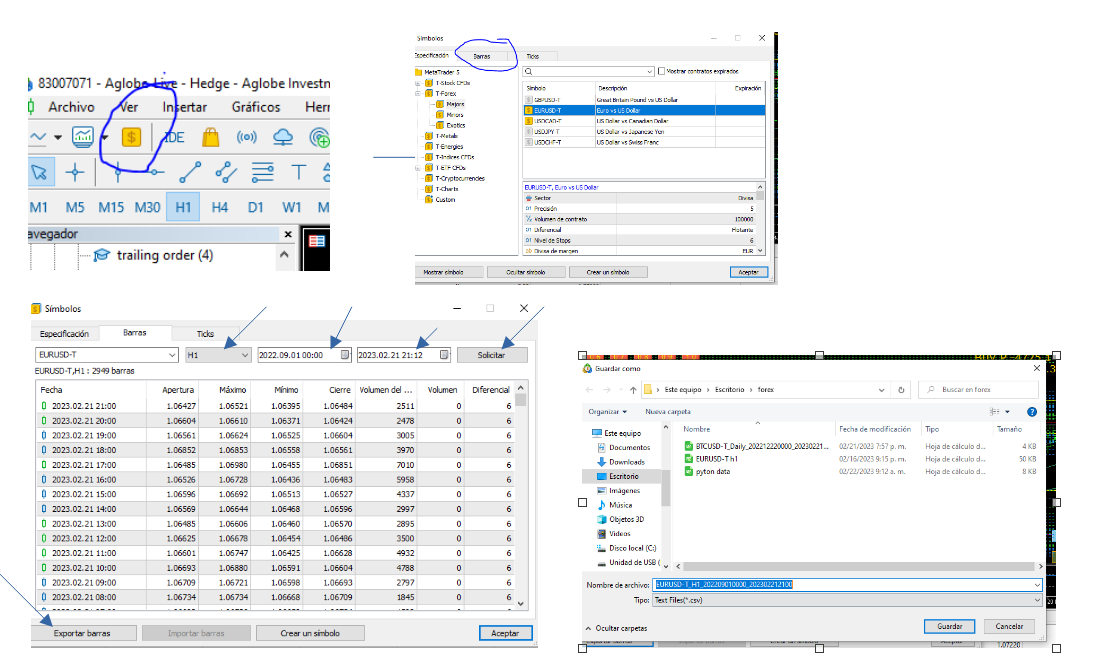Switch to the D1 timeframe

[x=255, y=208]
